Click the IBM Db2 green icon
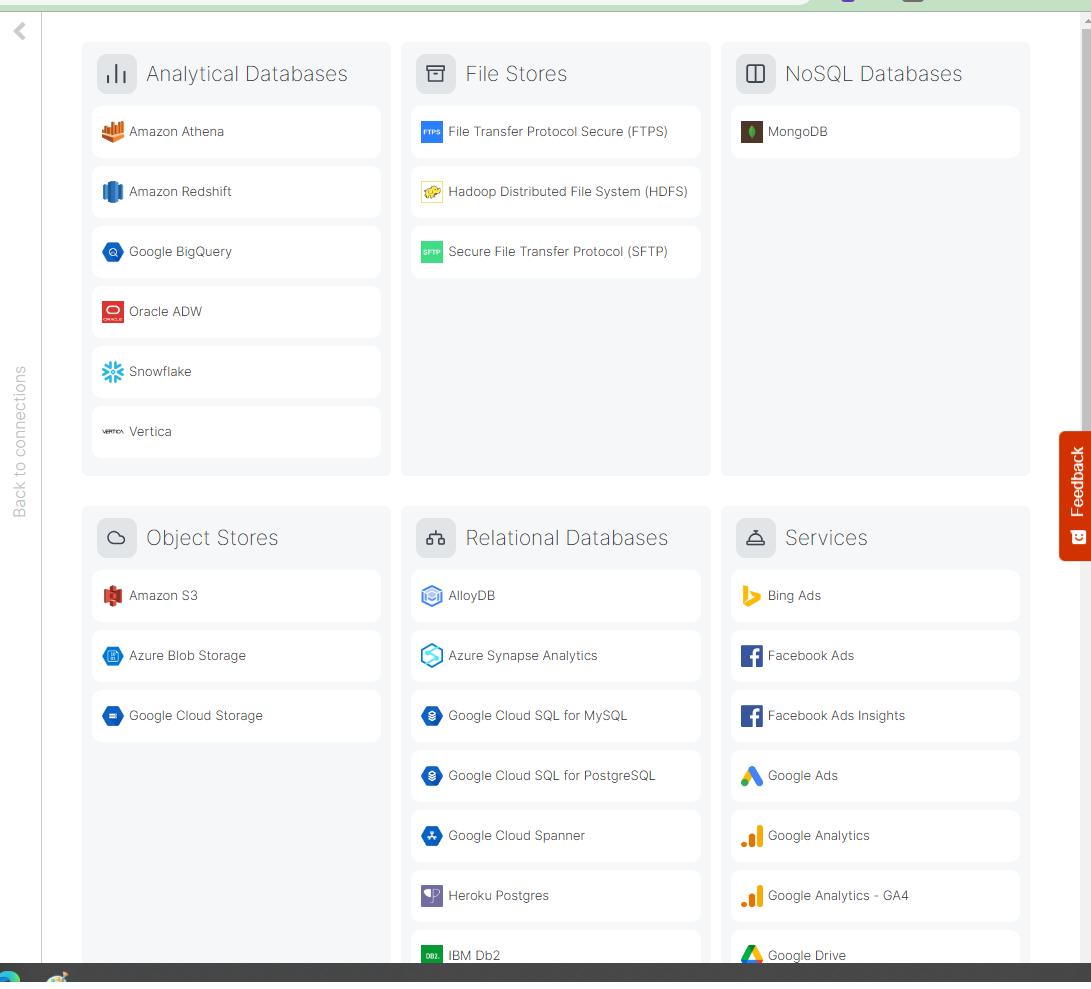Viewport: 1091px width, 989px height. pyautogui.click(x=432, y=954)
